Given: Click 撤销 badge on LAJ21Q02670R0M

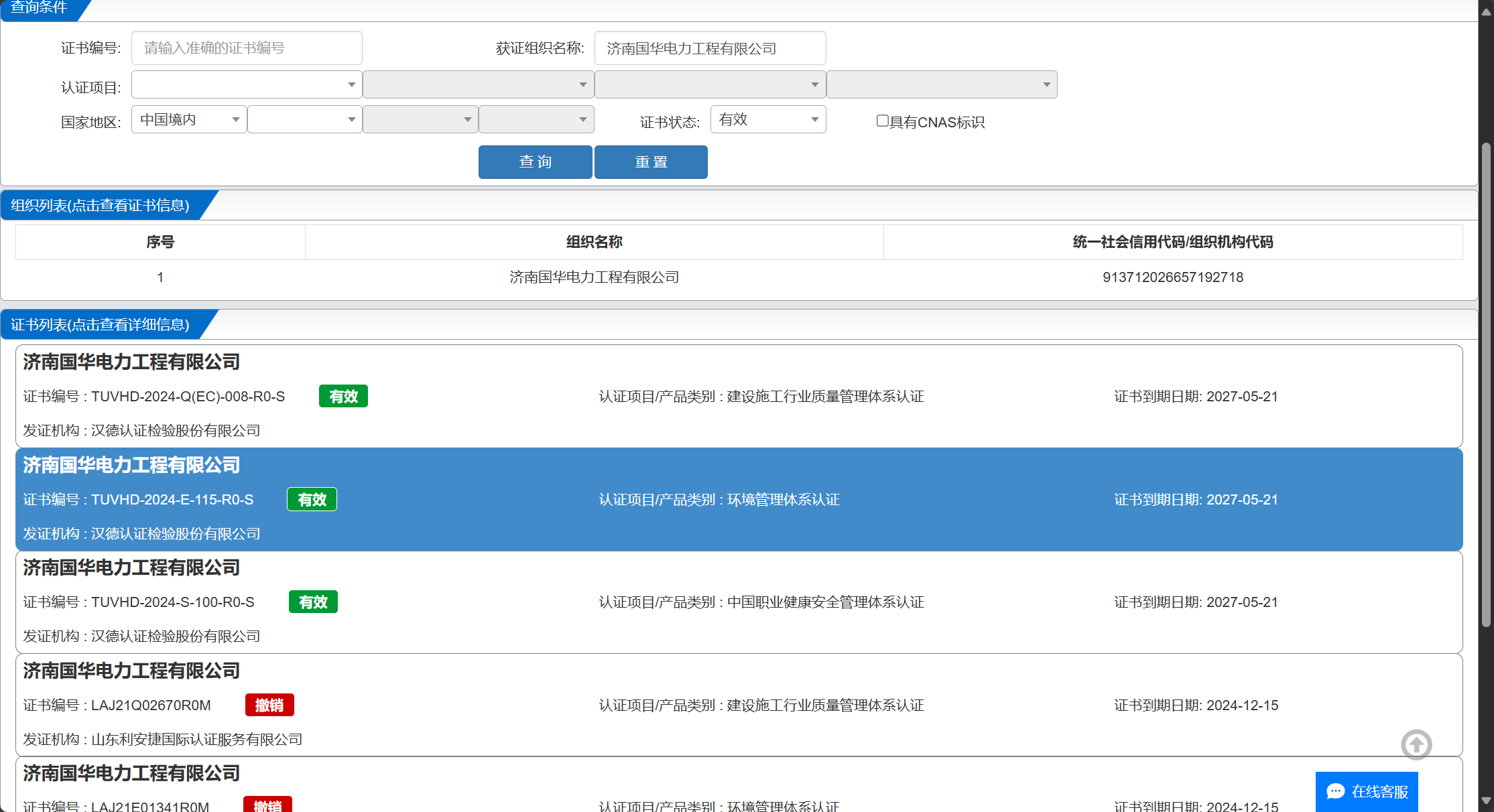Looking at the screenshot, I should click(x=269, y=705).
